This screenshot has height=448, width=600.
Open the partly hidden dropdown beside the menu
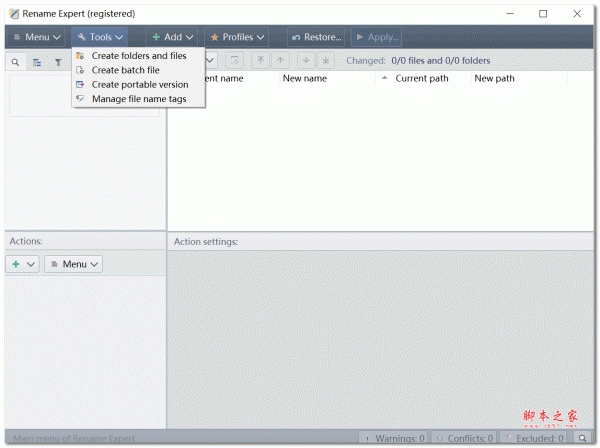210,60
